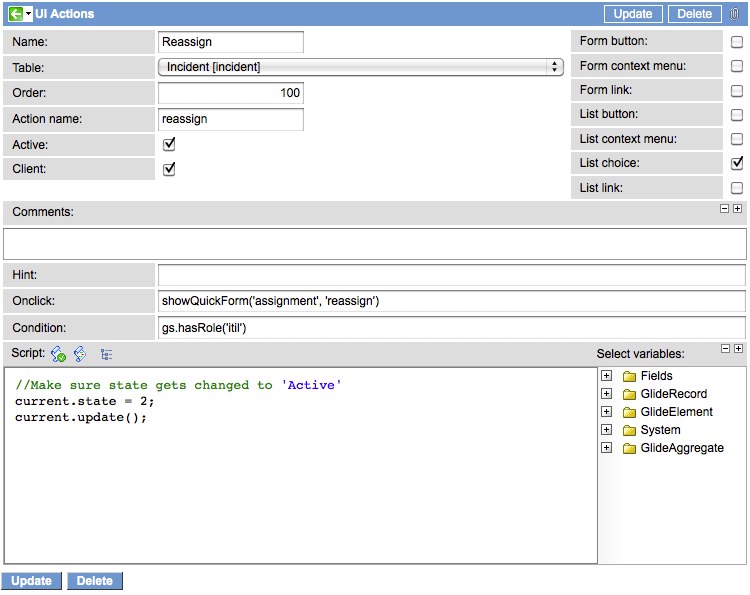Open the Table dropdown showing Incident
This screenshot has height=595, width=750.
[360, 67]
